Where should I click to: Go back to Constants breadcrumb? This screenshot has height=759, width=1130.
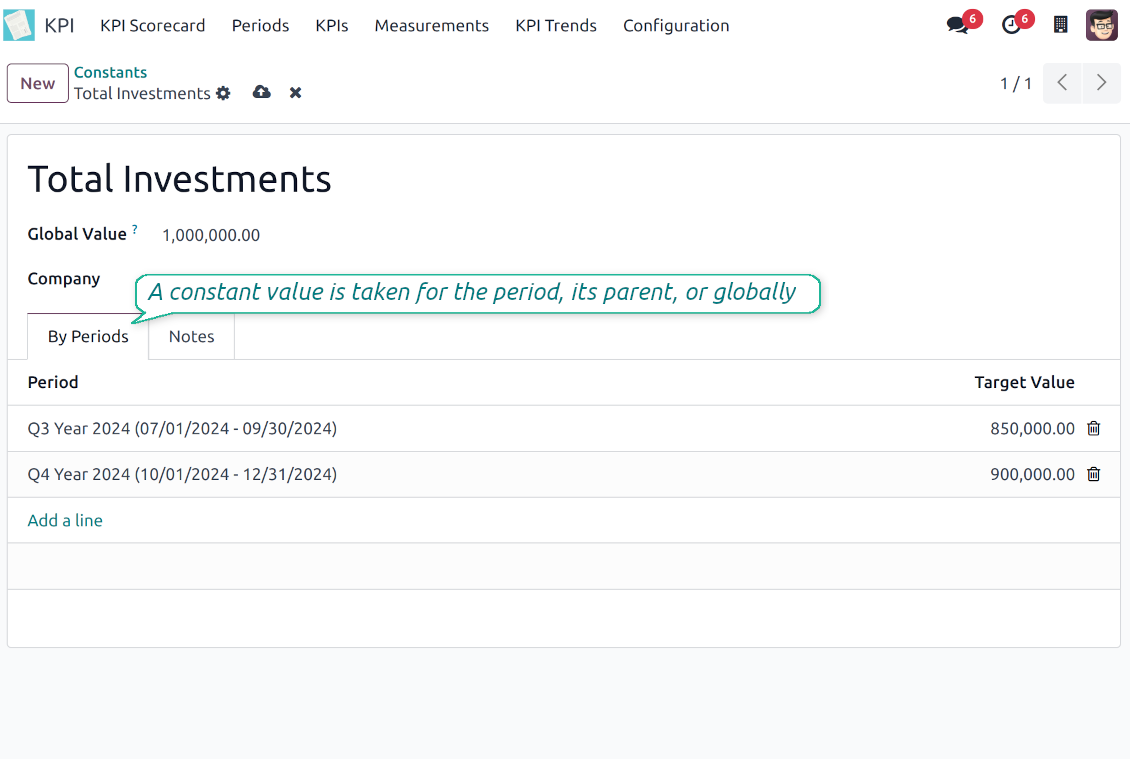[x=110, y=72]
